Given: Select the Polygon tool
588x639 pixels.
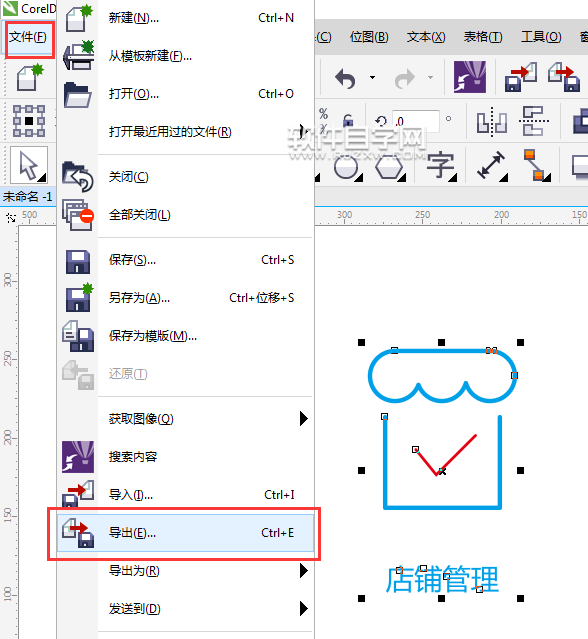Looking at the screenshot, I should [x=390, y=167].
